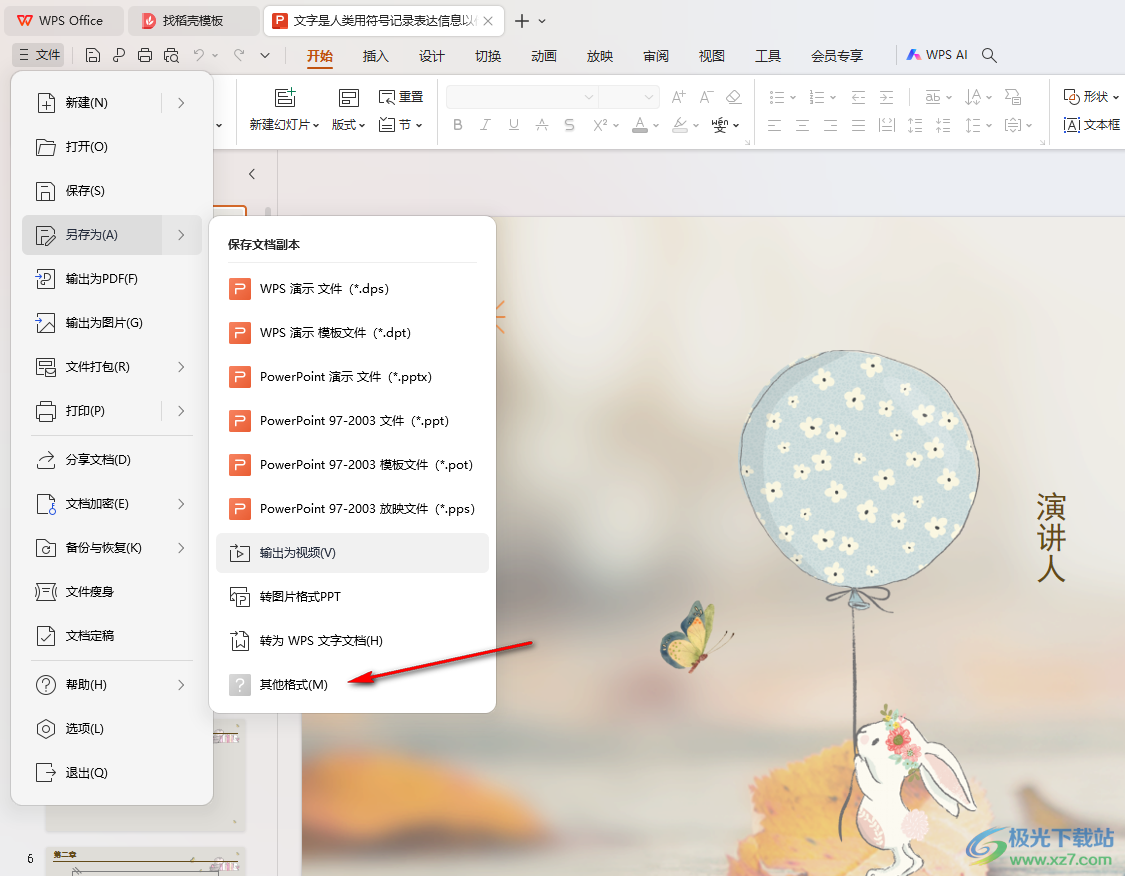Select 输出为视频(V) export to video
The image size is (1125, 876).
[x=352, y=553]
